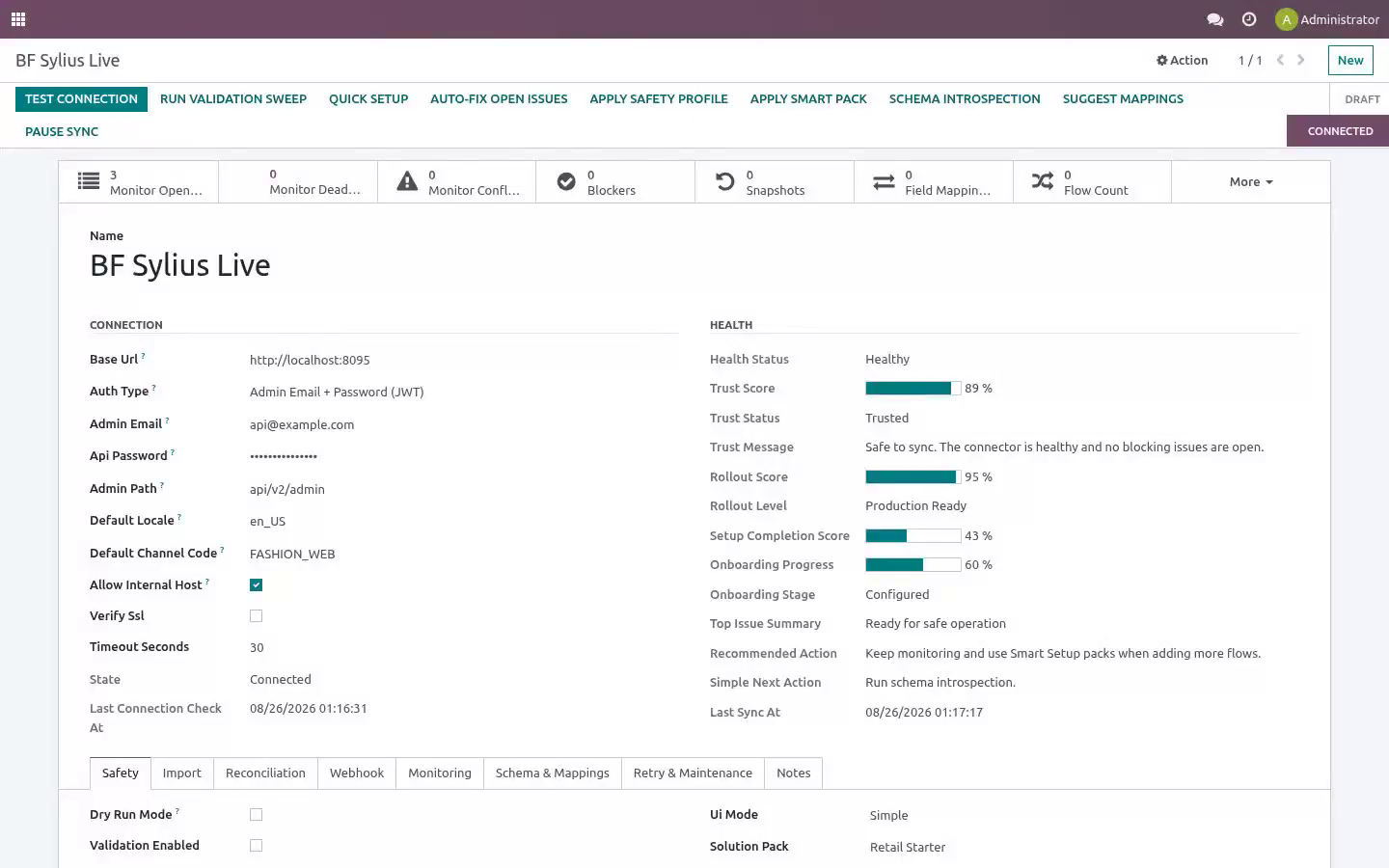Click the Field Mappings exchange arrows icon
1389x868 pixels.
coord(884,181)
